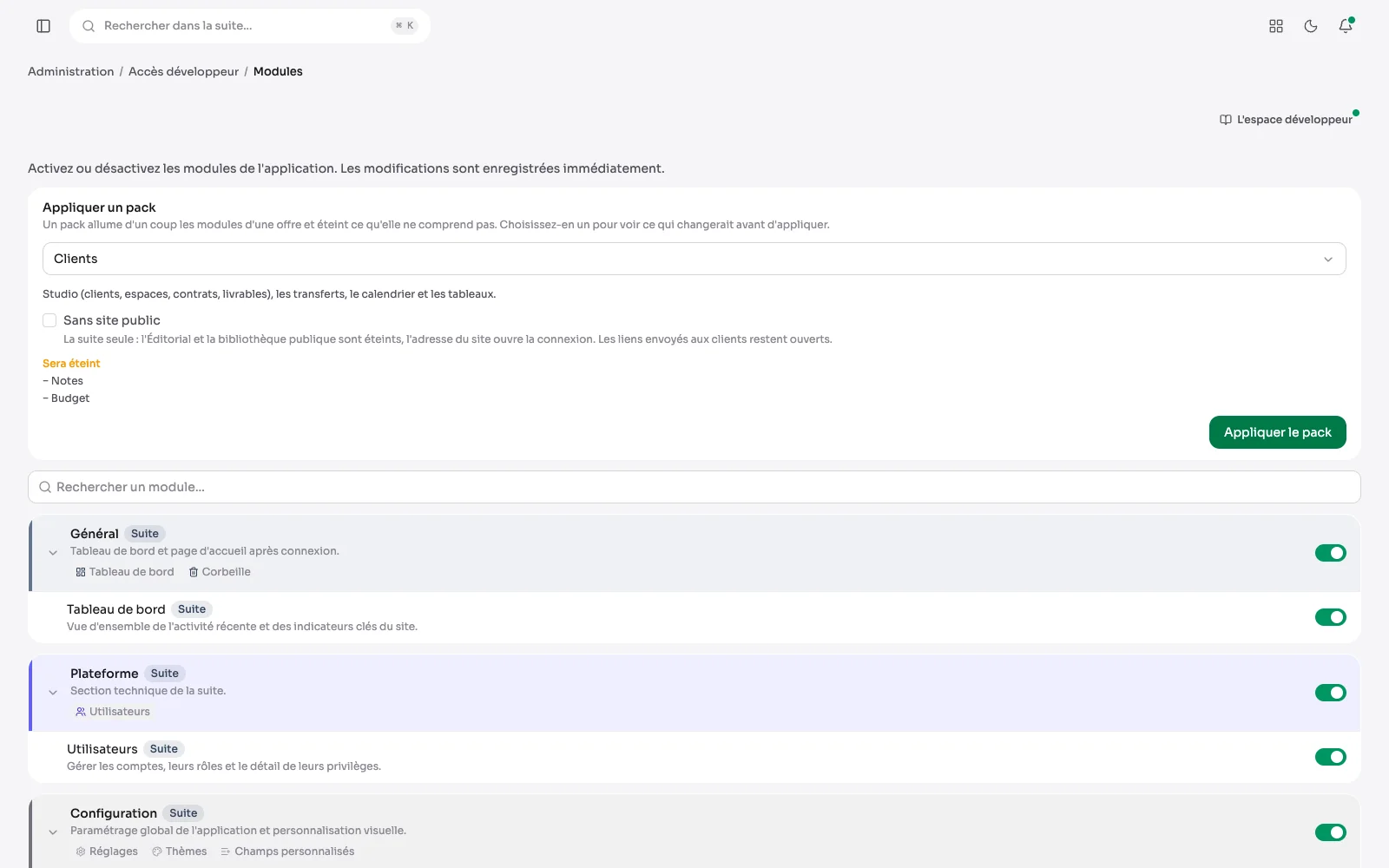1389x868 pixels.
Task: Click the Suite badge next to Tableau de bord
Action: click(x=192, y=609)
